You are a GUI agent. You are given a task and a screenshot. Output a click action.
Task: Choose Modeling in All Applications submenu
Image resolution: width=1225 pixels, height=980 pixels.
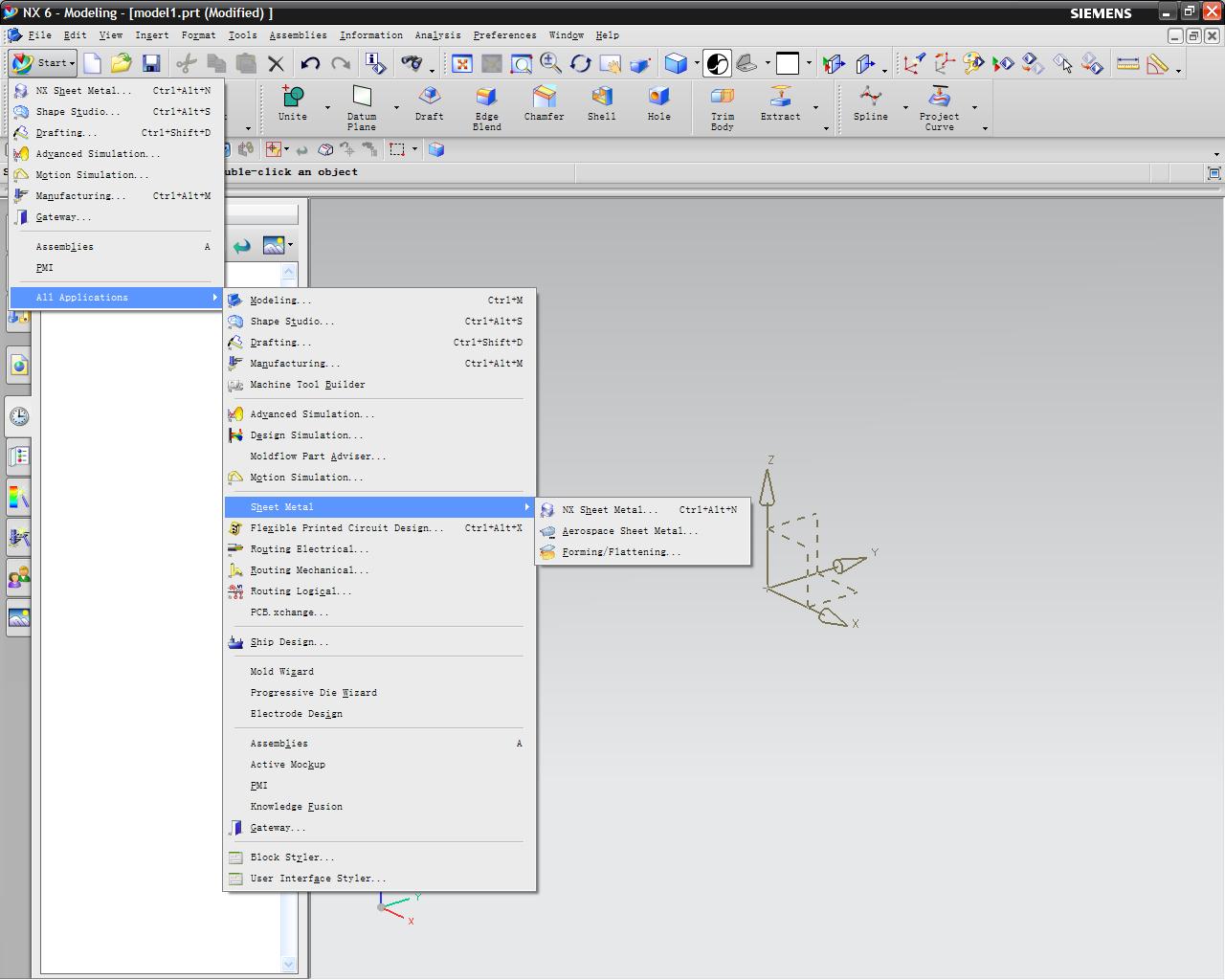pyautogui.click(x=380, y=301)
